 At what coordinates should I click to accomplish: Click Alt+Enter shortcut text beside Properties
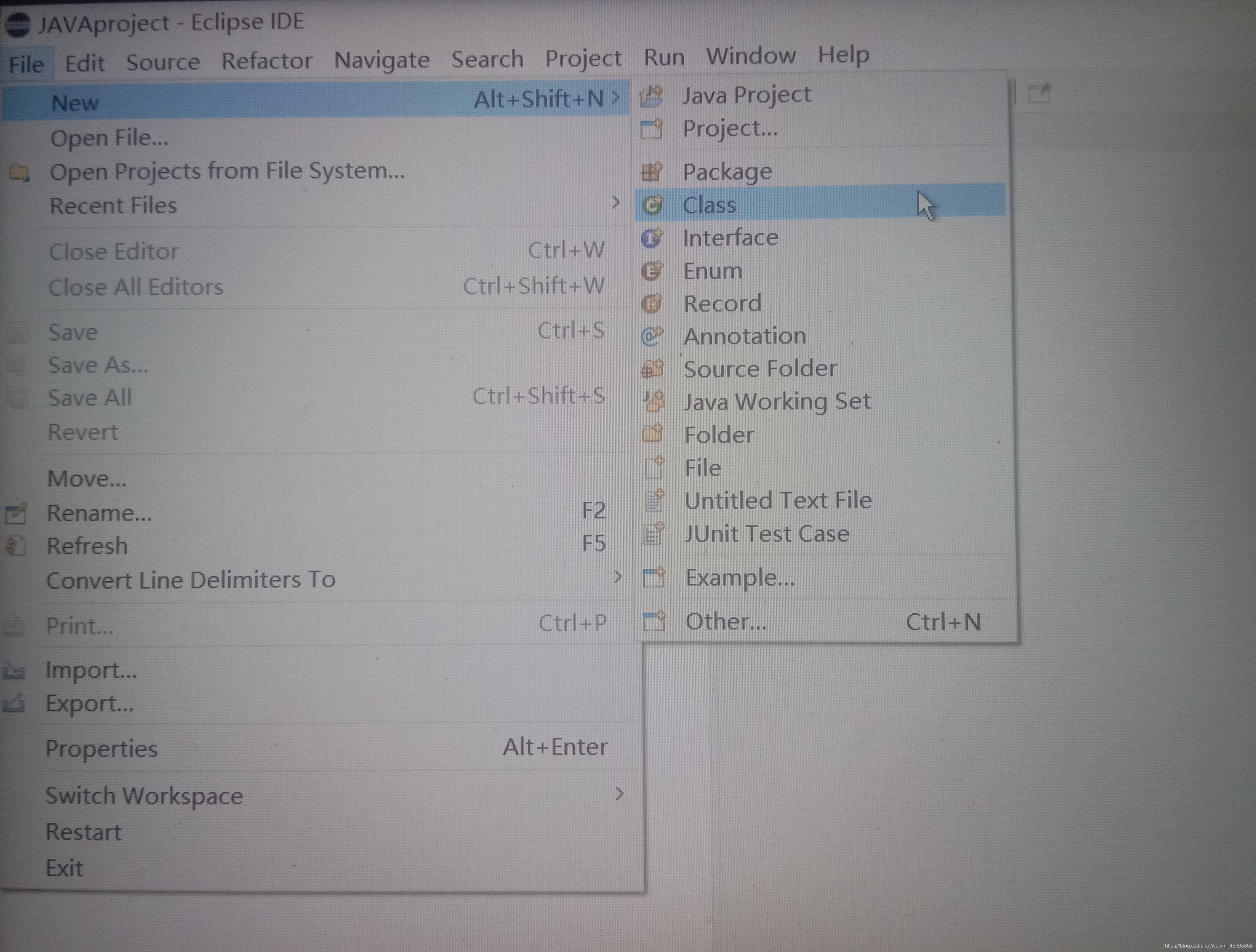(555, 747)
